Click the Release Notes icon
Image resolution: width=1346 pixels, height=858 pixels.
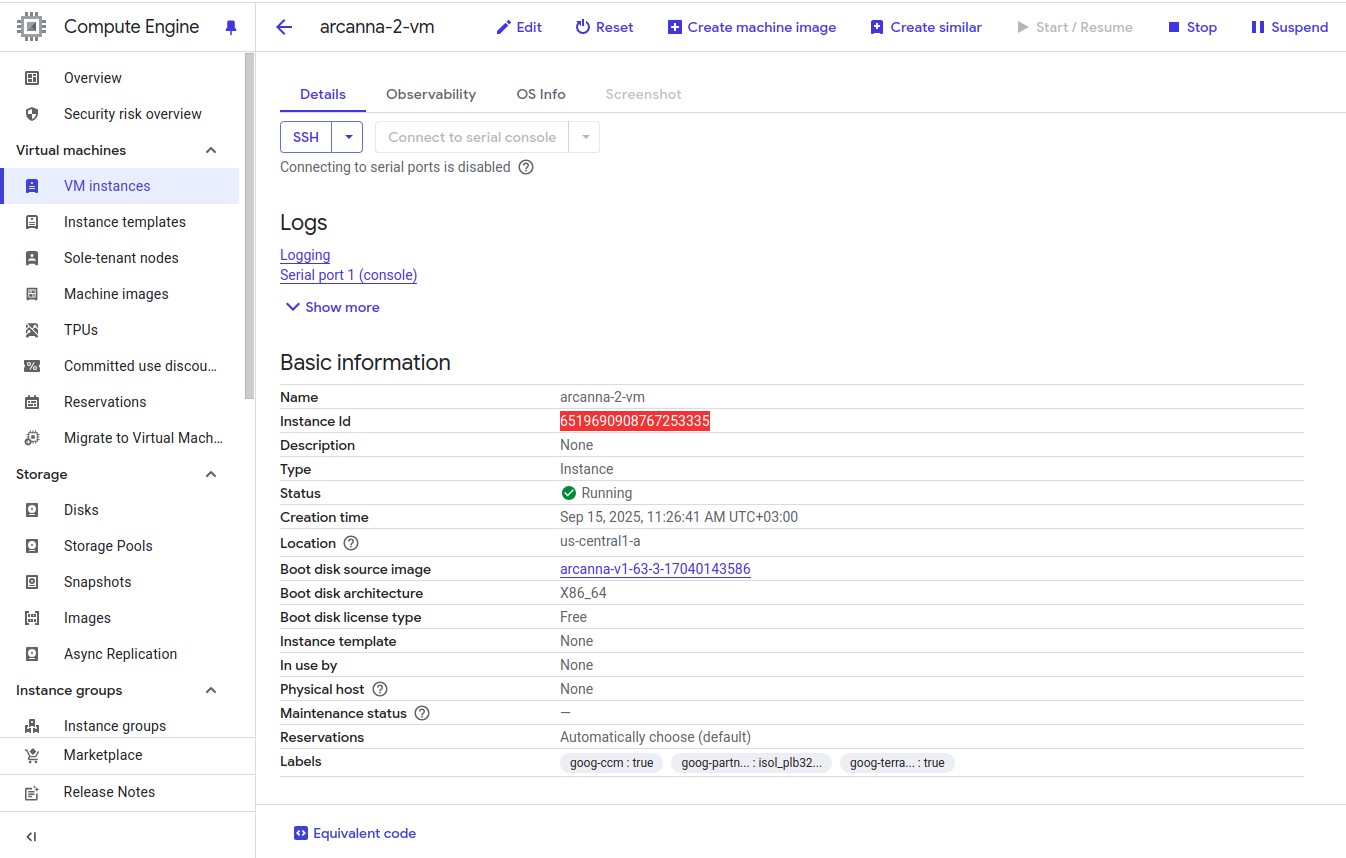32,792
